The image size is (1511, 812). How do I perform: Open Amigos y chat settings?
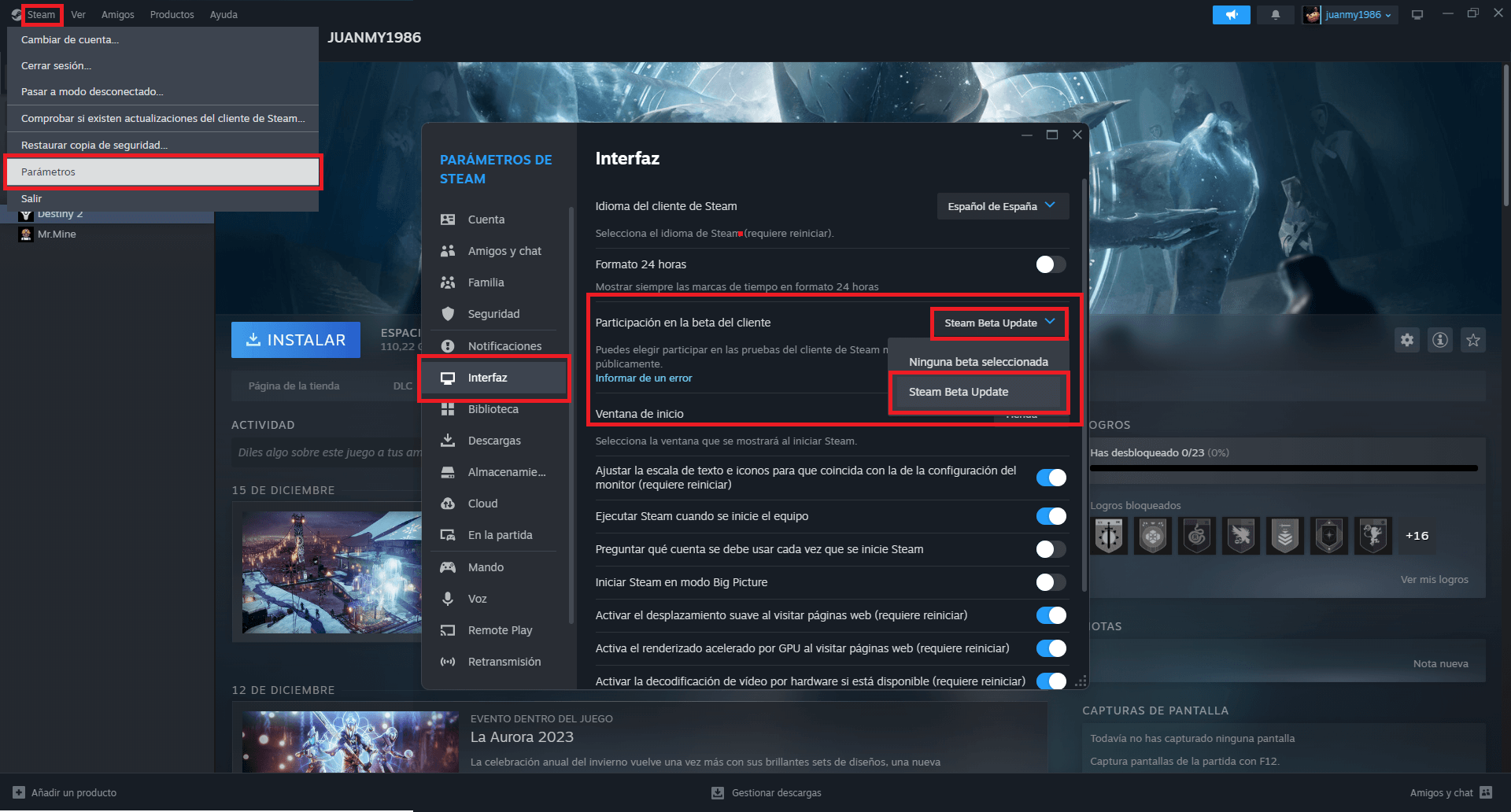[x=493, y=251]
